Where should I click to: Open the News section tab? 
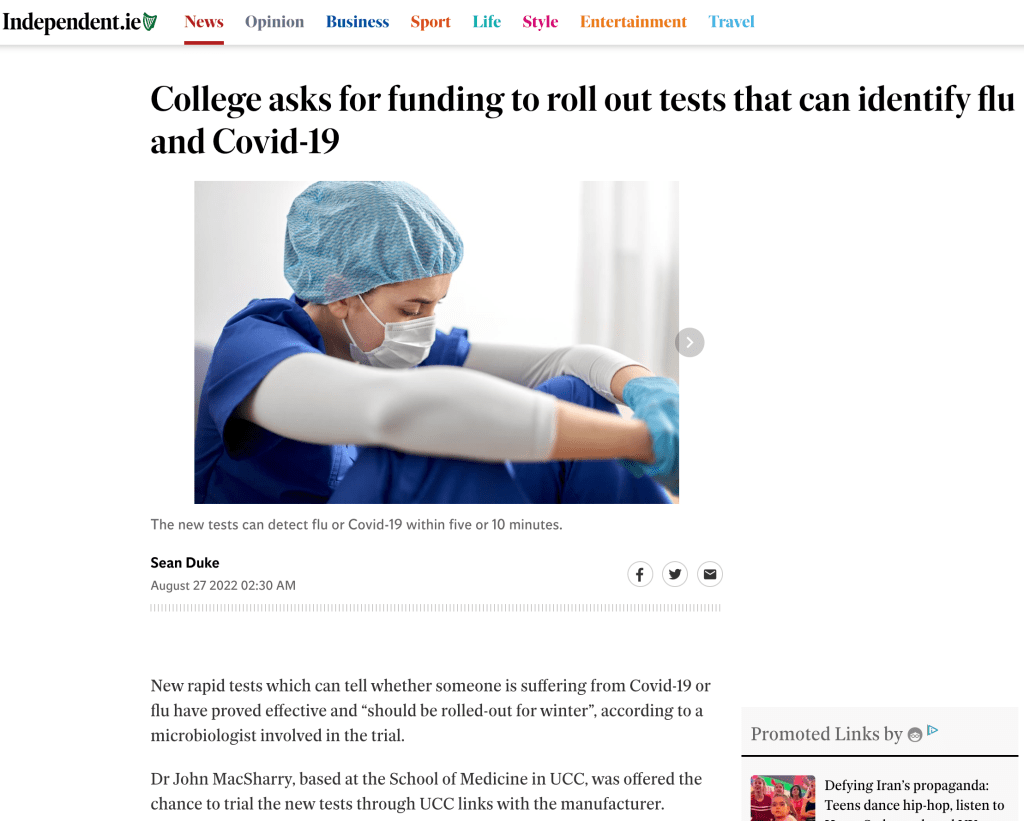click(204, 22)
